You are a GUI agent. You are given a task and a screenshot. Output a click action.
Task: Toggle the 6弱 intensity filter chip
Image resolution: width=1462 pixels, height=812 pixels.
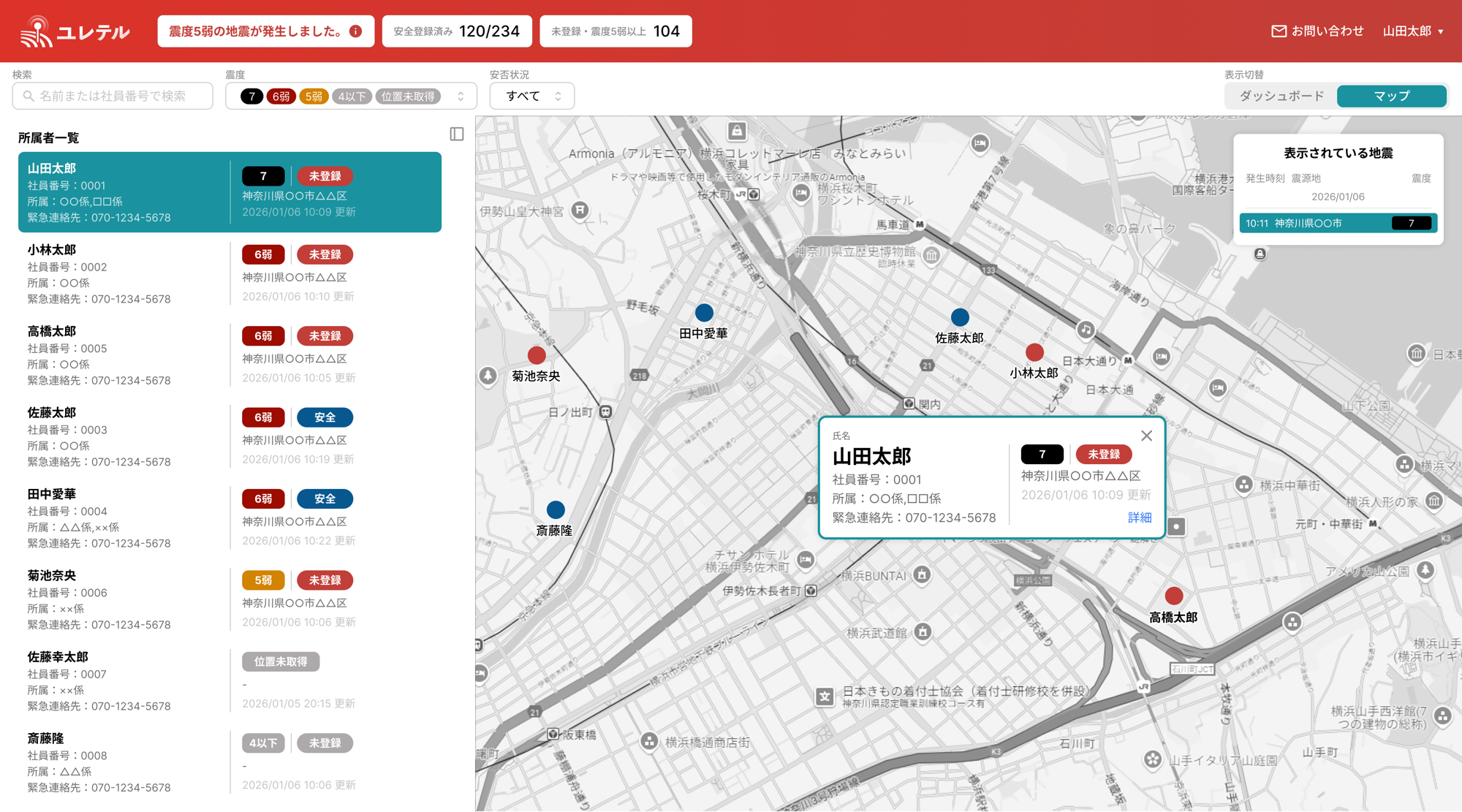tap(281, 96)
